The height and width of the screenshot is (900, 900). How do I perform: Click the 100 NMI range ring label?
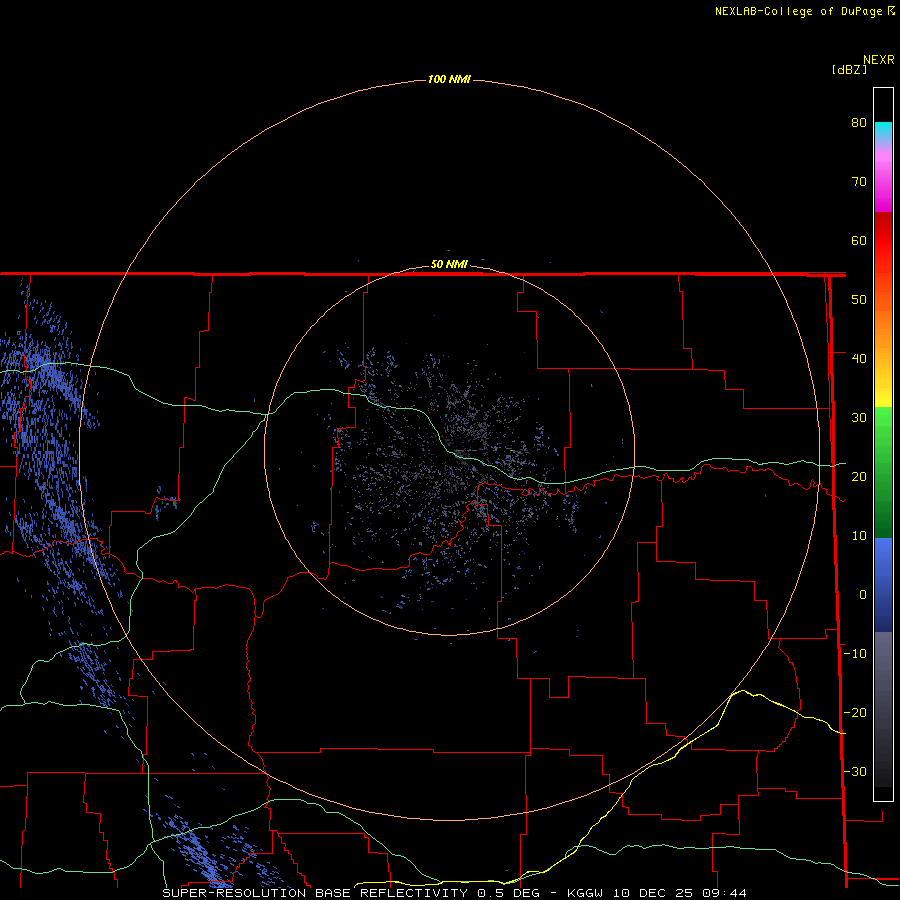449,79
